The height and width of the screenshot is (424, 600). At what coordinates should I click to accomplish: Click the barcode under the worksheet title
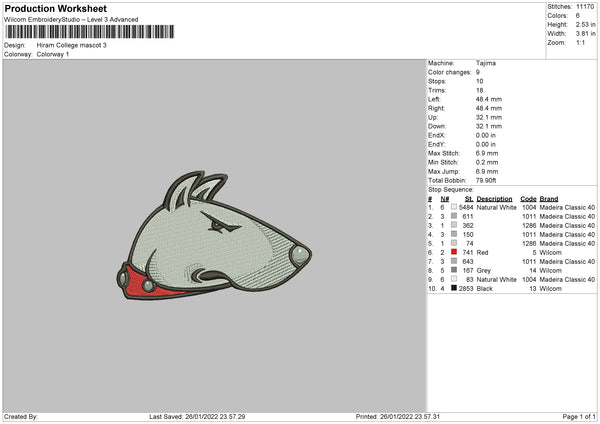point(90,32)
